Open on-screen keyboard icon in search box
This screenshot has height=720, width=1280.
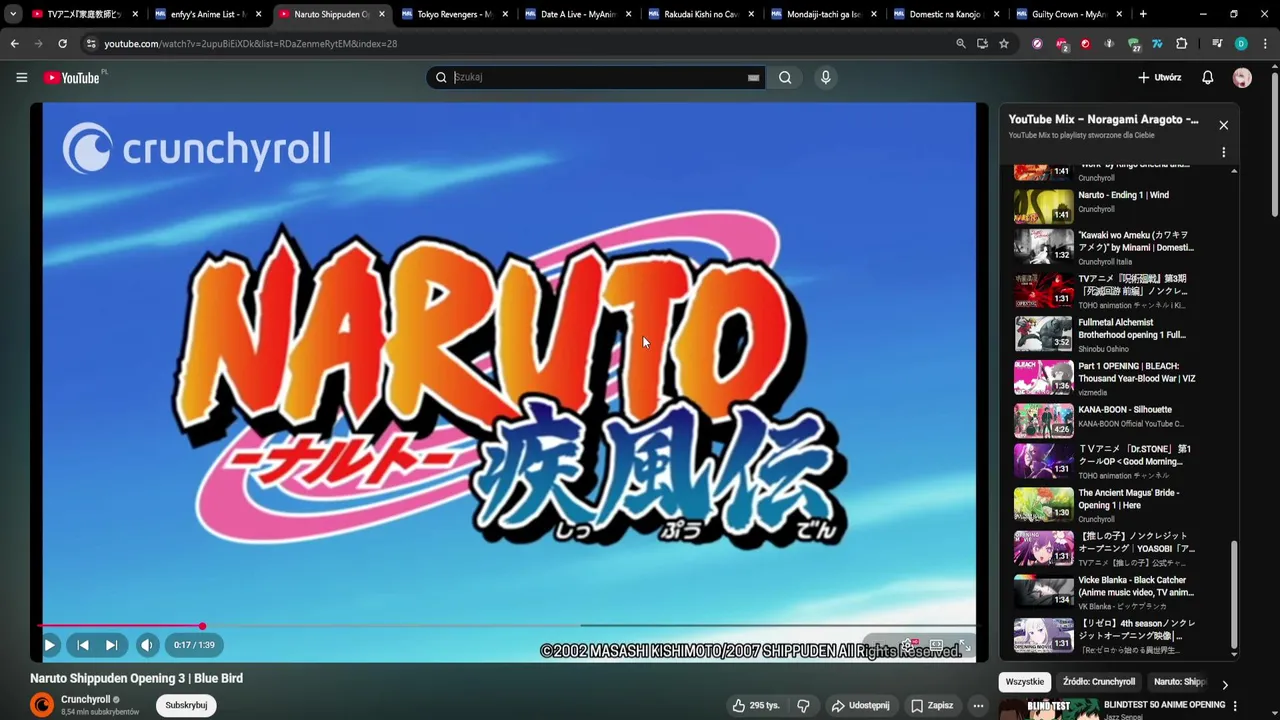(x=753, y=77)
